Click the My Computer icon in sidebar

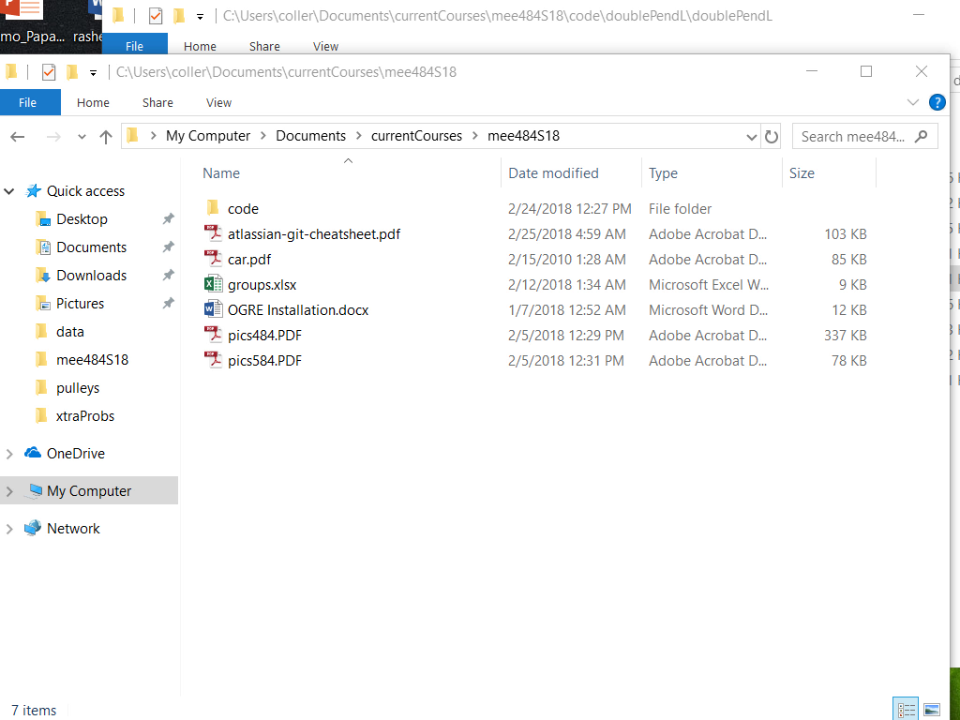(x=35, y=490)
